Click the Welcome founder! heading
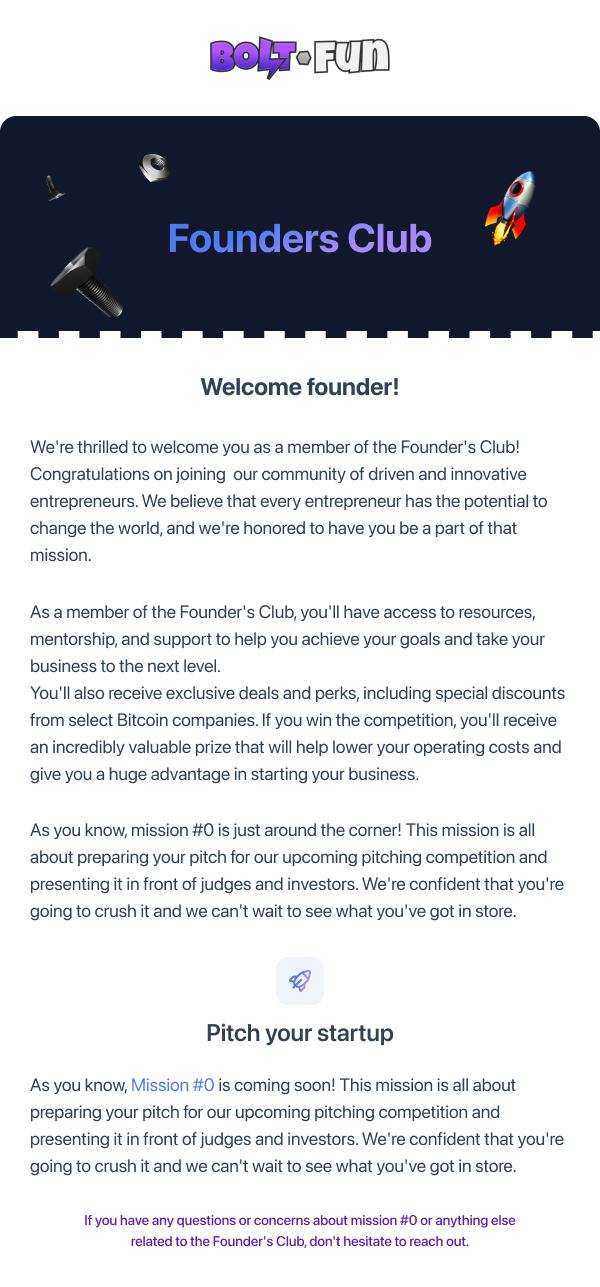Image resolution: width=600 pixels, height=1287 pixels. pyautogui.click(x=300, y=387)
